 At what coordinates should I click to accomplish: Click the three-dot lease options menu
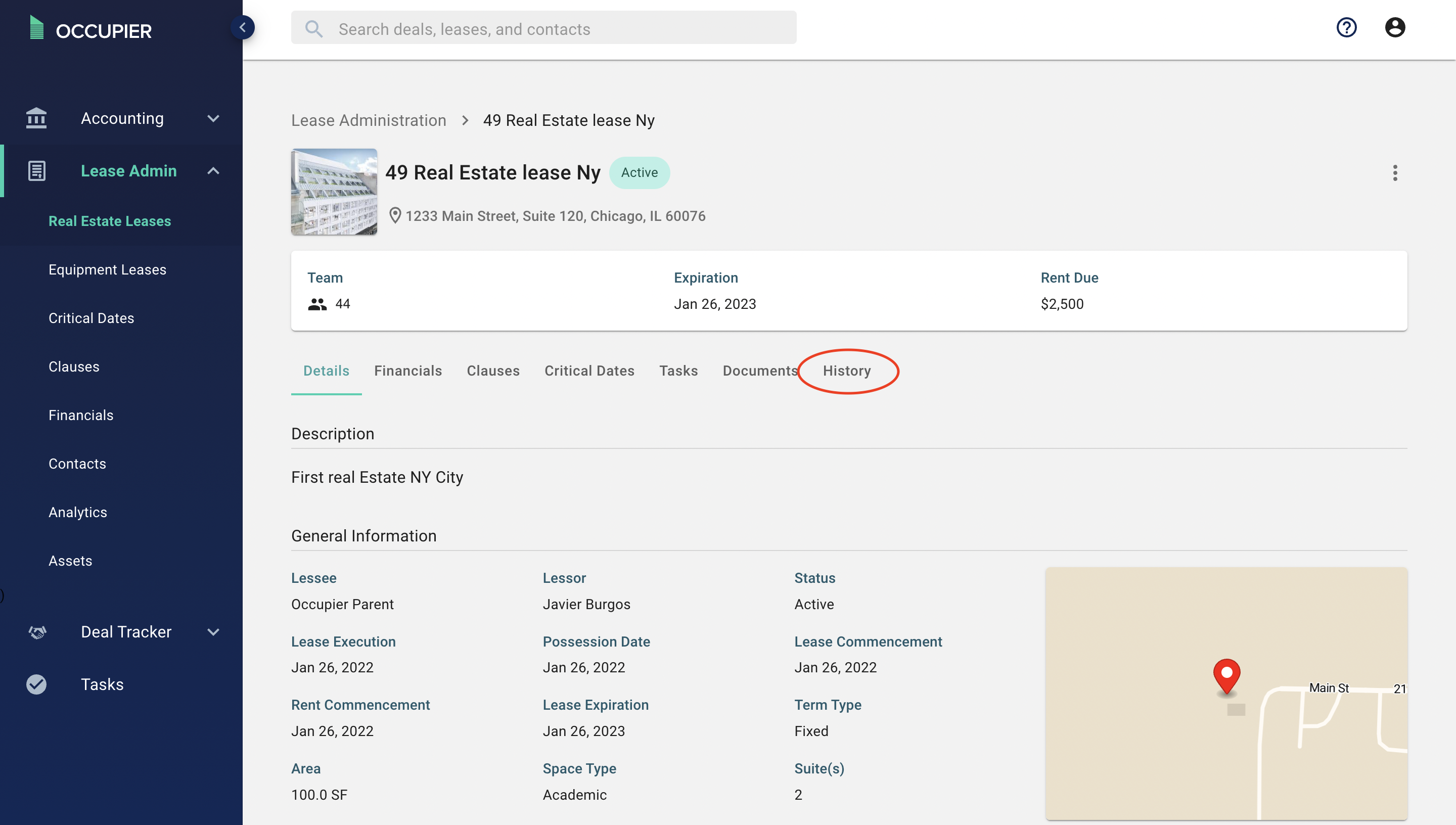coord(1394,173)
